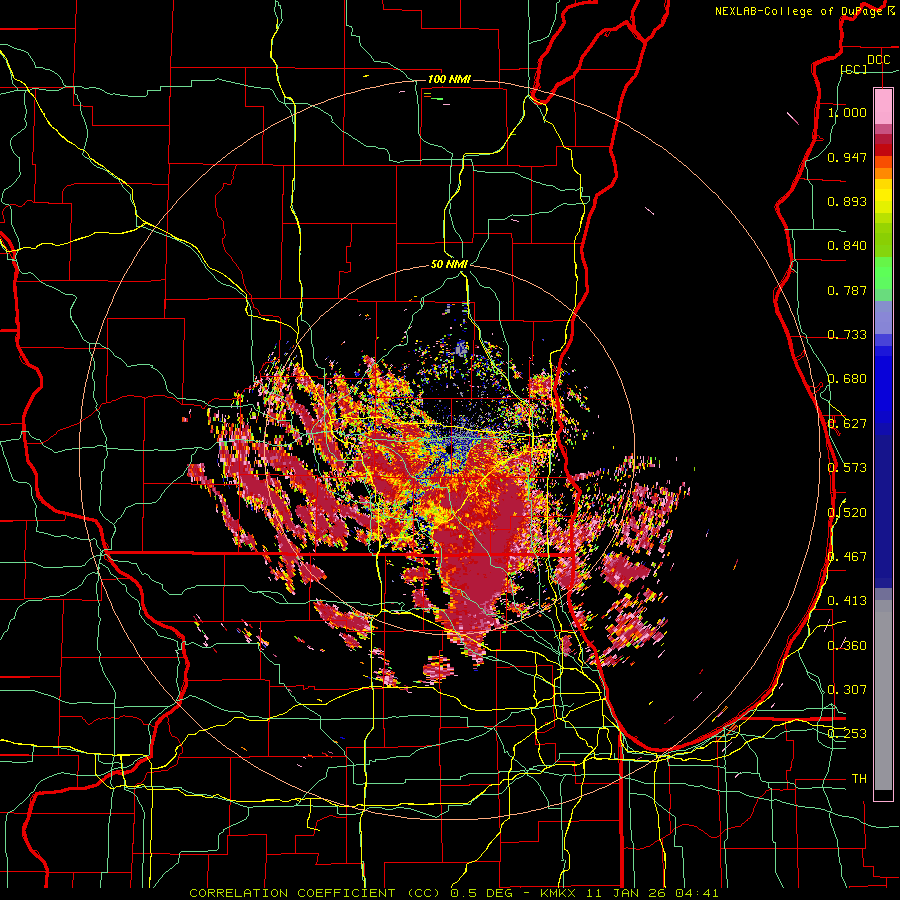Click the CORRELATION COEFFICIENT (CC) caption text
The height and width of the screenshot is (900, 900).
315,893
